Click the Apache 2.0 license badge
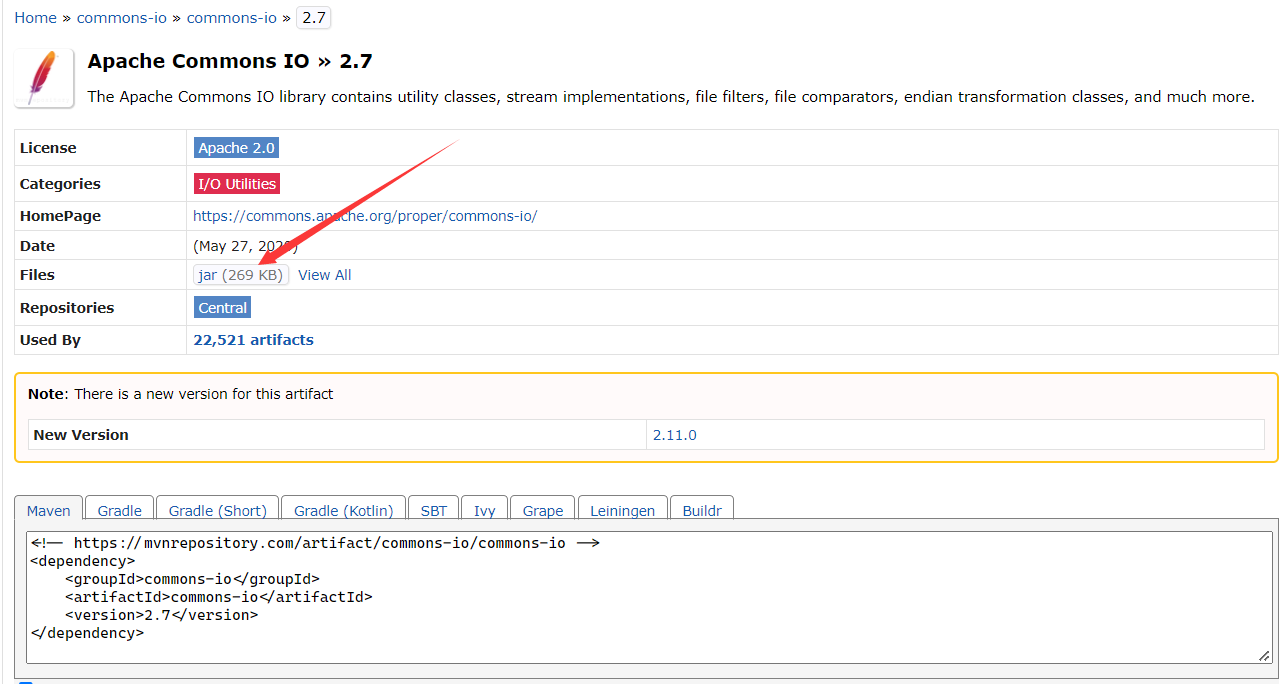1287x684 pixels. (x=236, y=148)
